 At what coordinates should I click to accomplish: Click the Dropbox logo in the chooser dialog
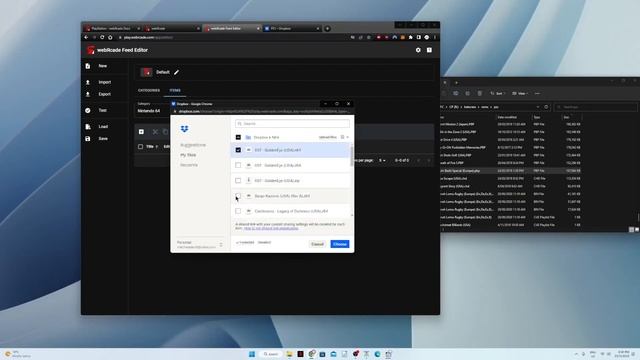(x=184, y=129)
